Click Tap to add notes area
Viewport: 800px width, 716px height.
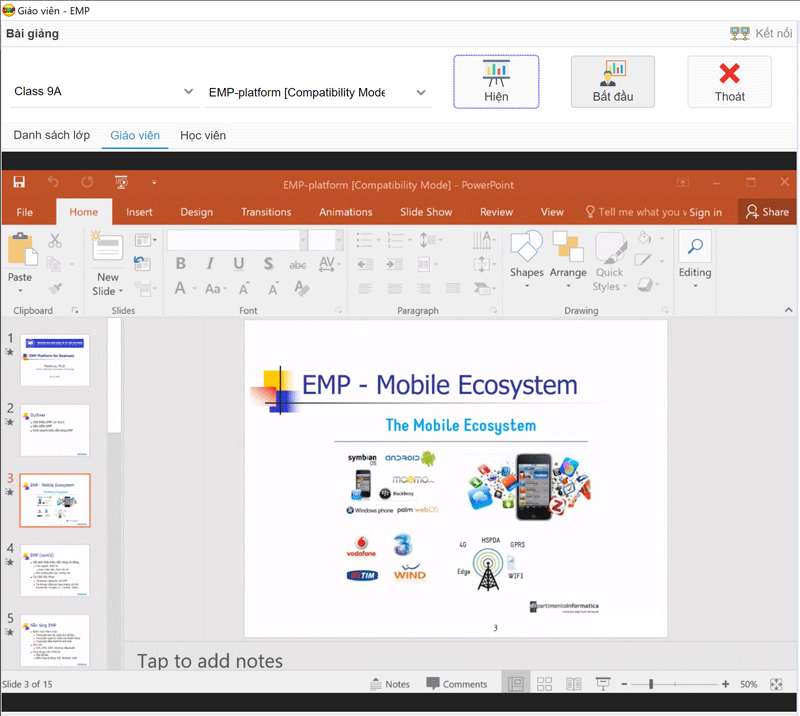pos(210,661)
